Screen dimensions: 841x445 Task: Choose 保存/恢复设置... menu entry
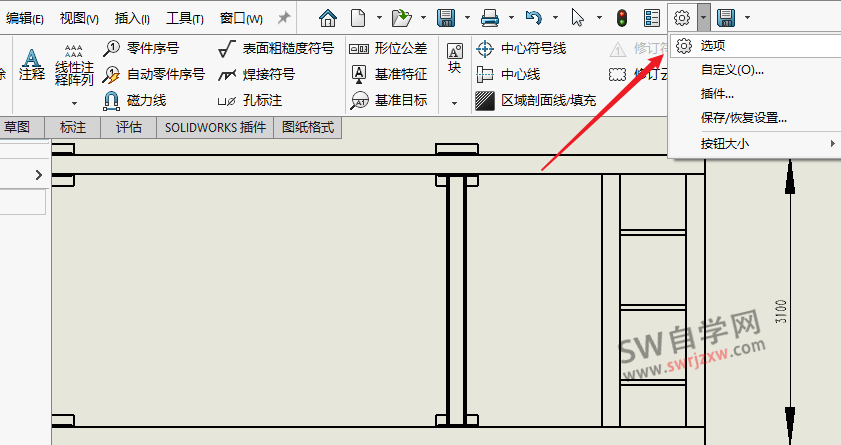click(743, 118)
